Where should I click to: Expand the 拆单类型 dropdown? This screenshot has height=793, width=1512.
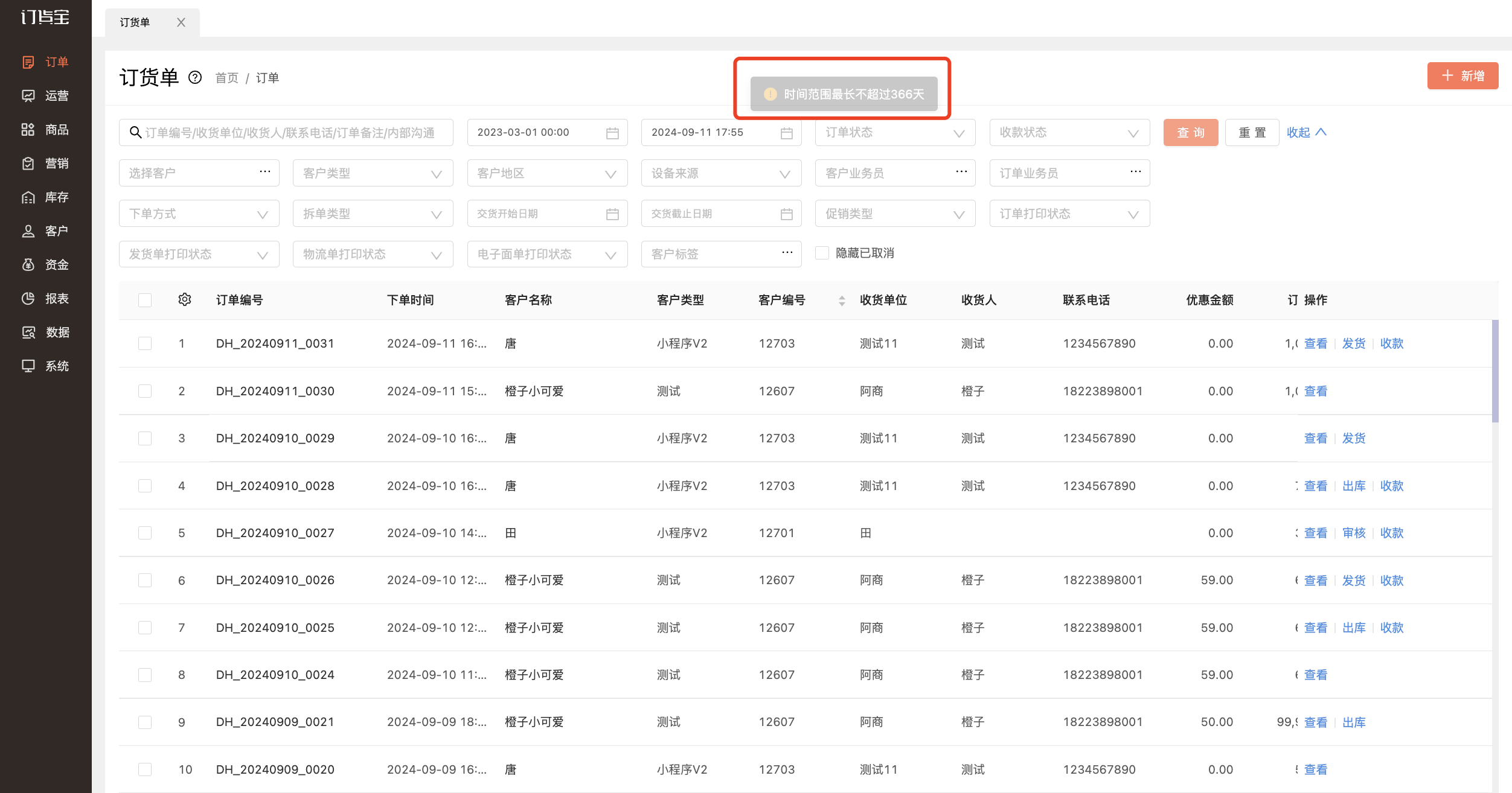point(373,214)
